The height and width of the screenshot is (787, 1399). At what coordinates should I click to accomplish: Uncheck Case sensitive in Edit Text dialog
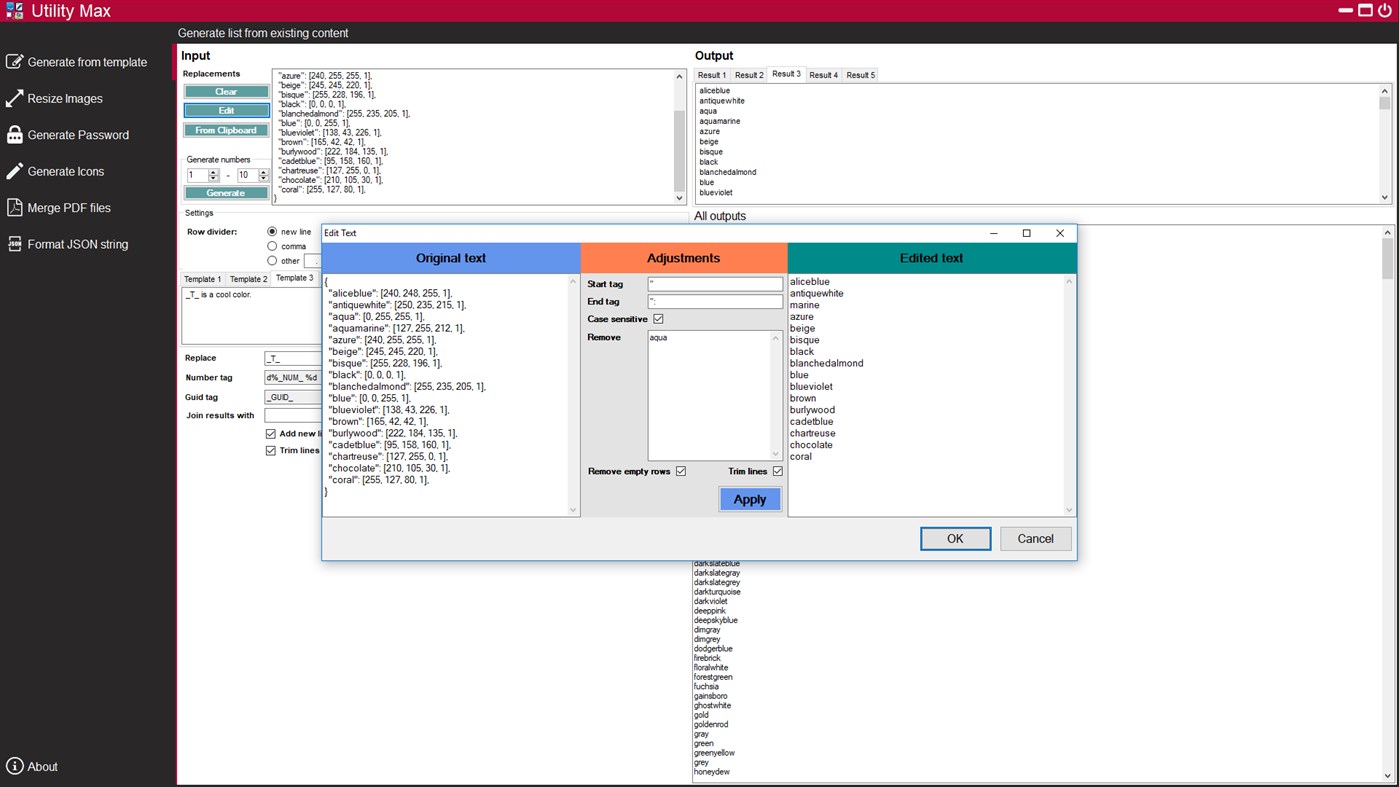coord(657,319)
